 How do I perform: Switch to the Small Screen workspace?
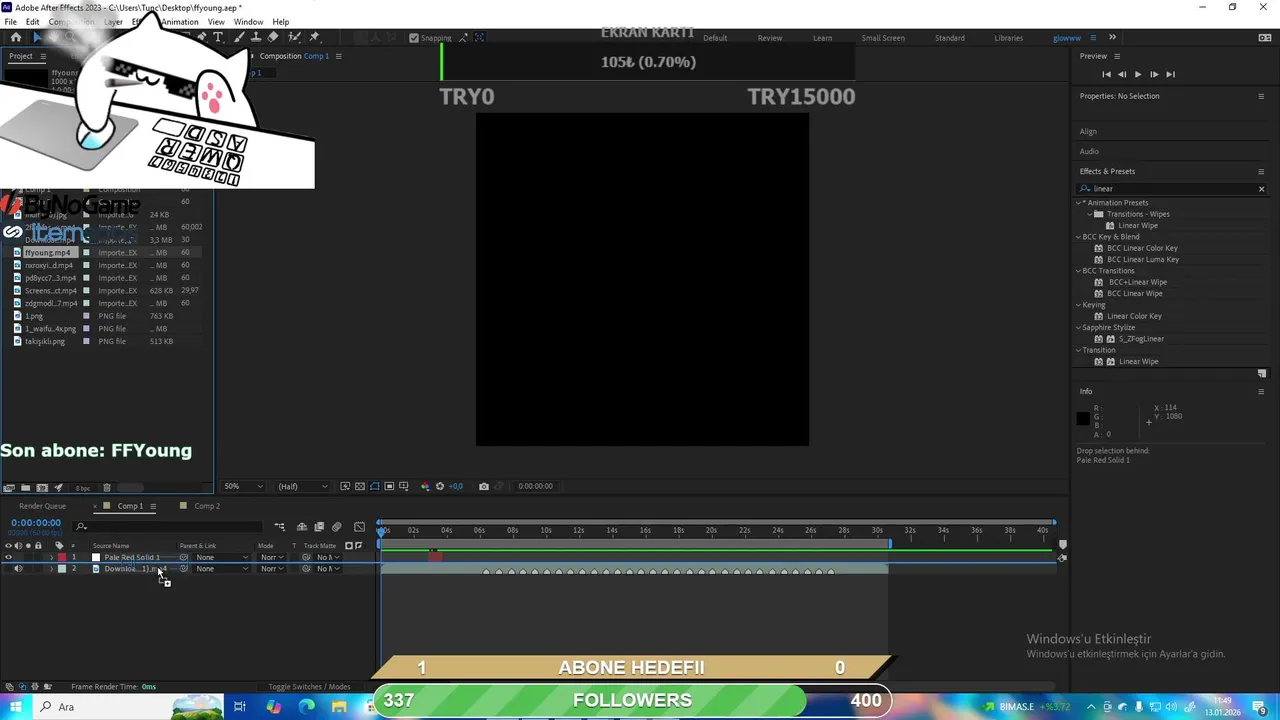883,38
